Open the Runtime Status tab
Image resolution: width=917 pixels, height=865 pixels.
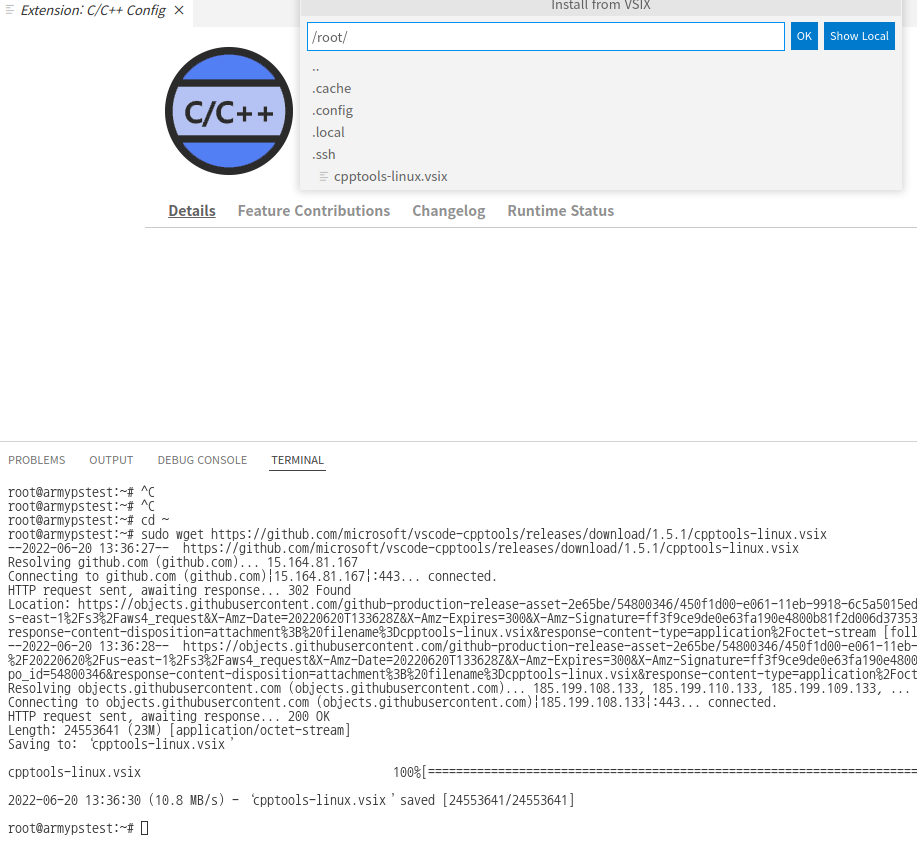(560, 211)
